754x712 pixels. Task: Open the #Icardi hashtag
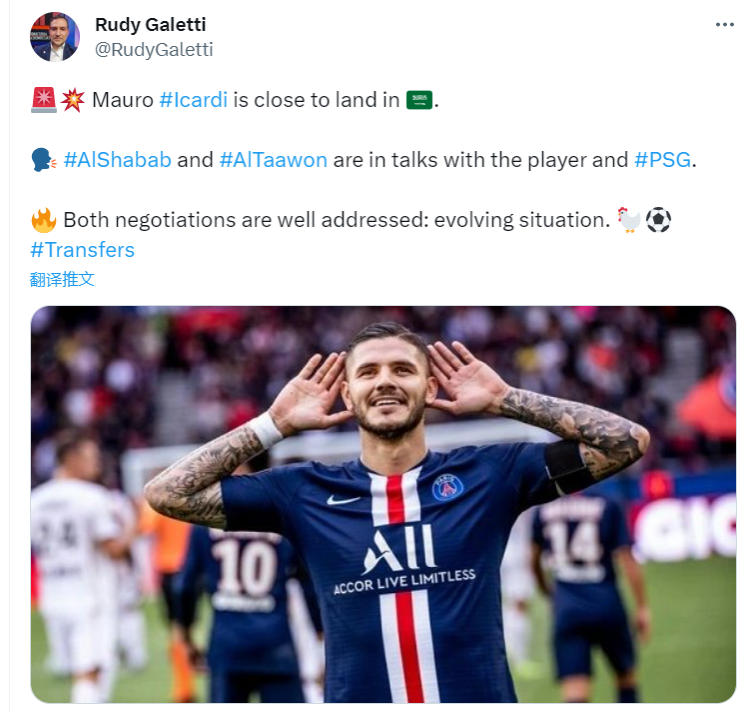[x=193, y=100]
